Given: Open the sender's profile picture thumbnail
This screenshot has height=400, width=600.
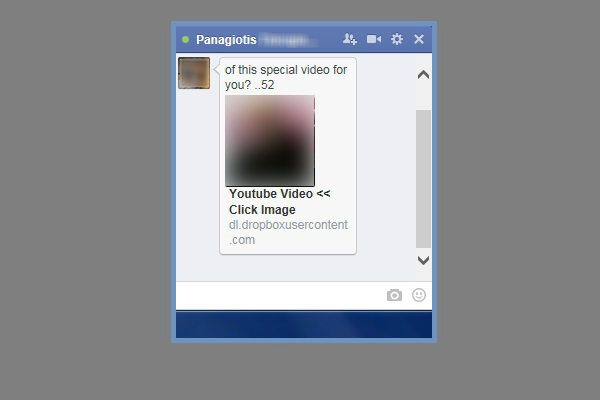Looking at the screenshot, I should (x=194, y=73).
